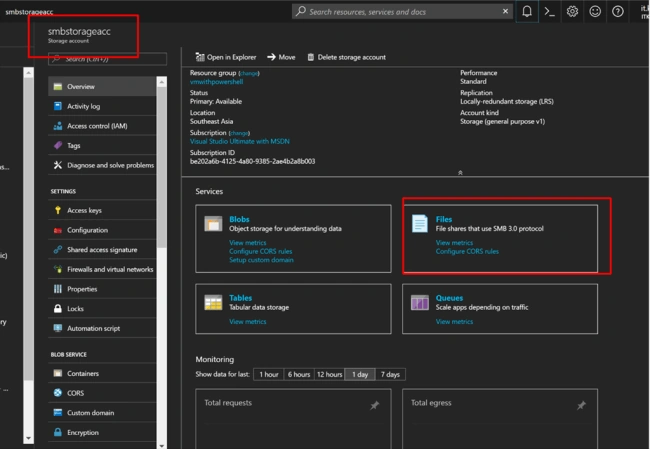Select the 7 days time range

pos(390,374)
